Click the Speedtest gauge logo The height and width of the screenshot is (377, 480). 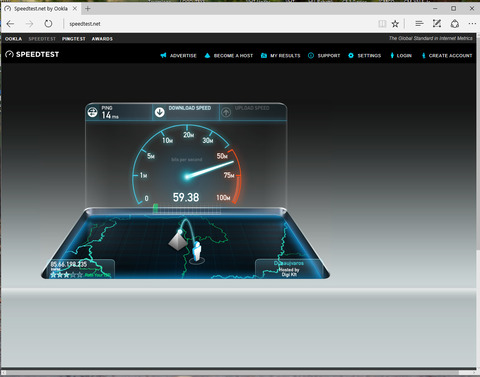point(9,54)
